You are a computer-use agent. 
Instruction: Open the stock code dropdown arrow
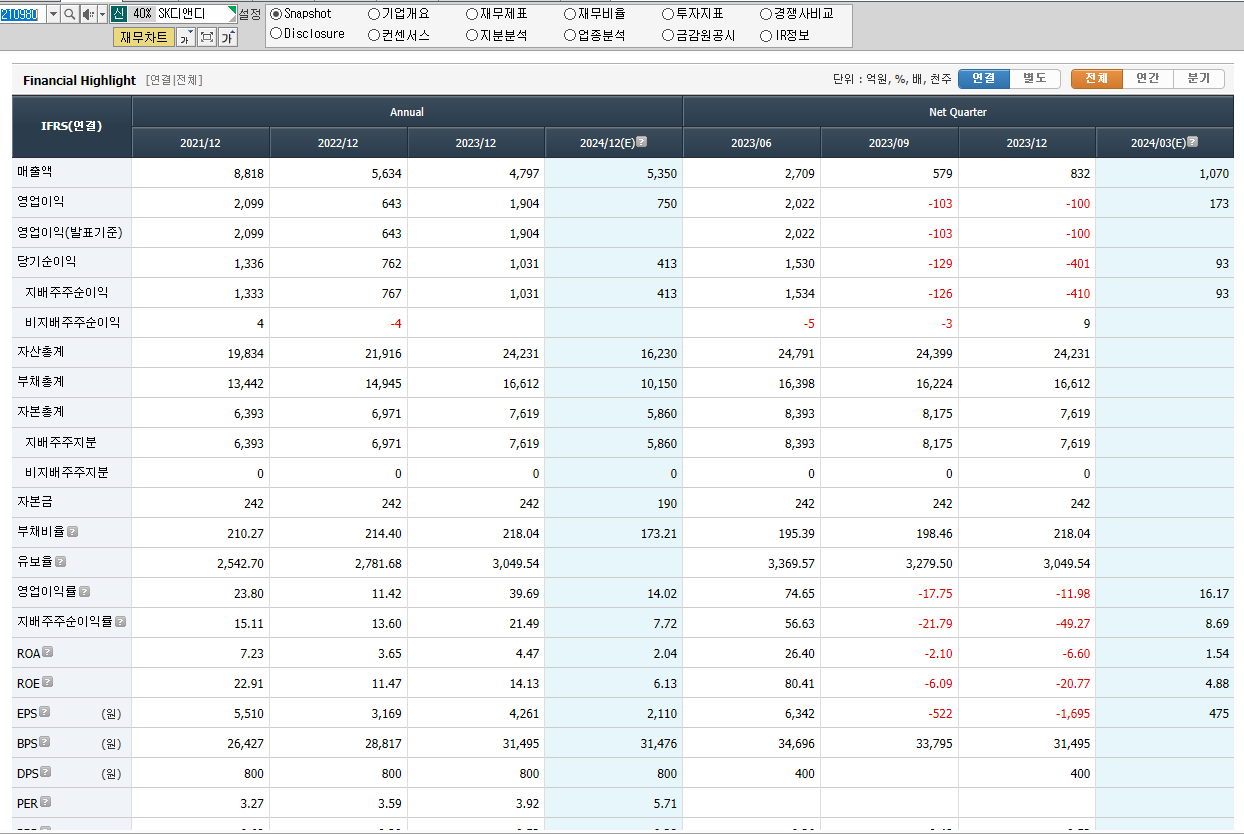[52, 14]
